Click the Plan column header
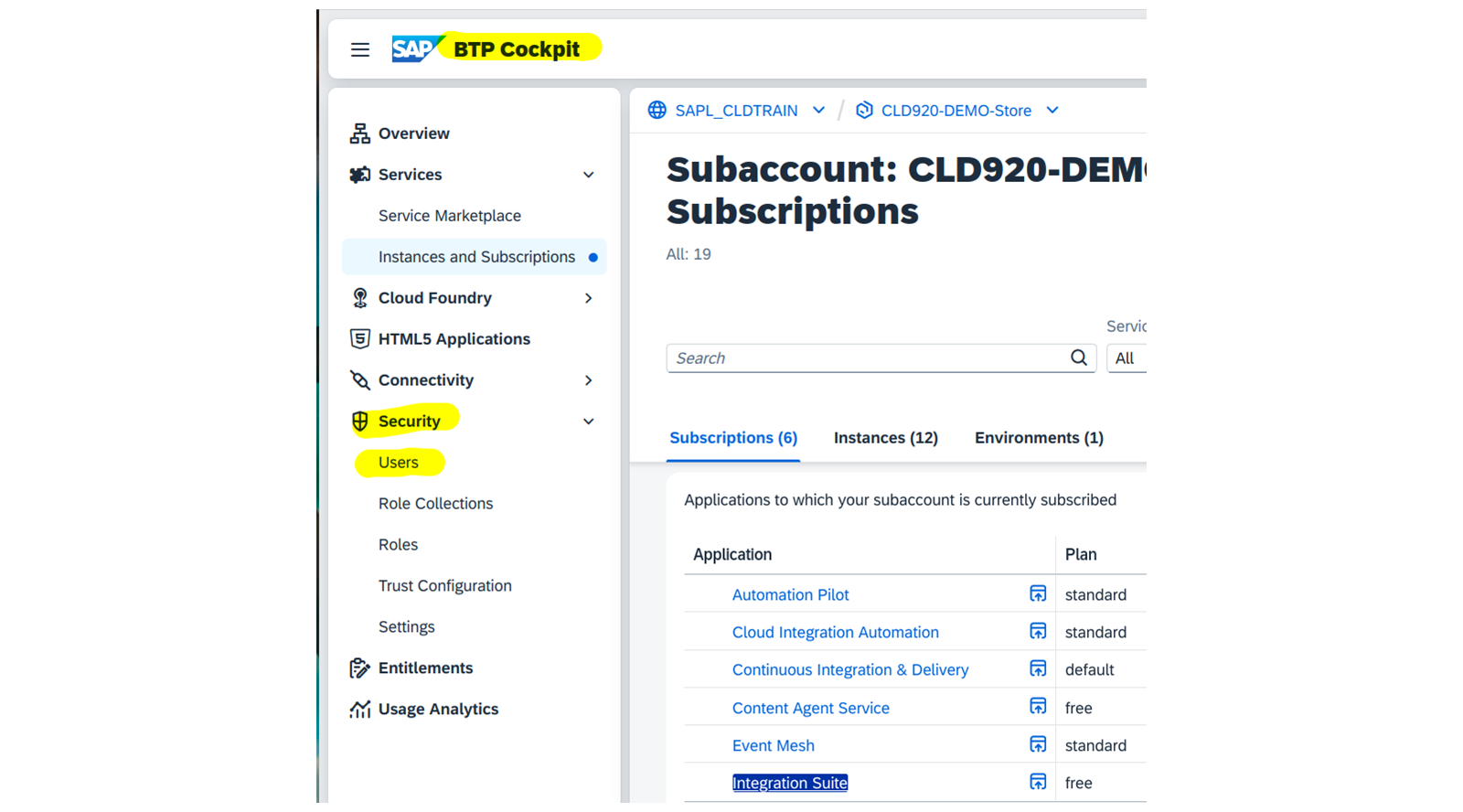This screenshot has width=1463, height=812. pyautogui.click(x=1081, y=555)
